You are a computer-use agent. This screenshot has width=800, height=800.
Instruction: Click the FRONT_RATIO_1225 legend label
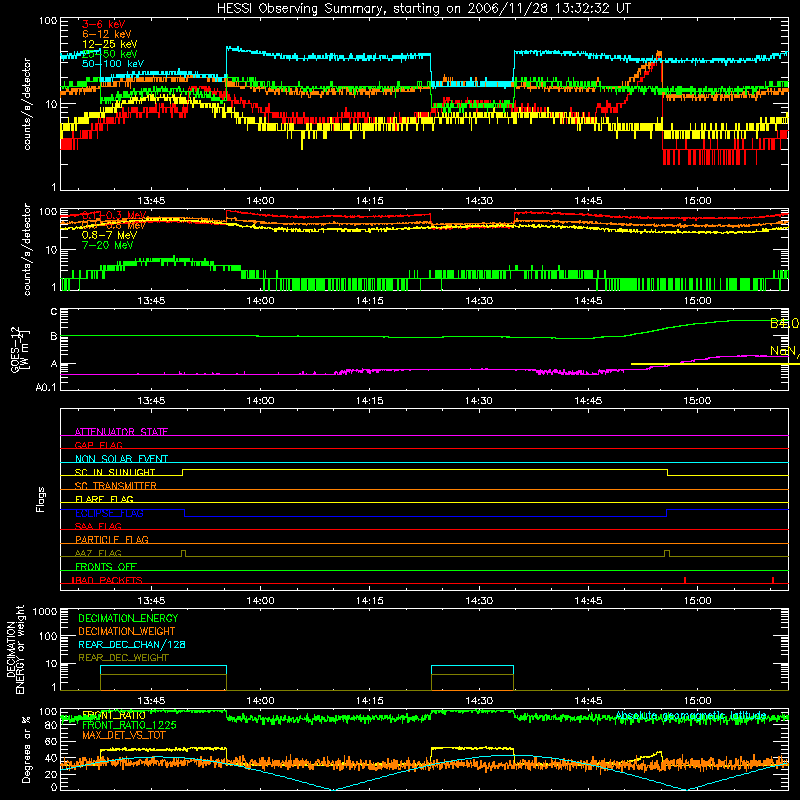point(129,725)
